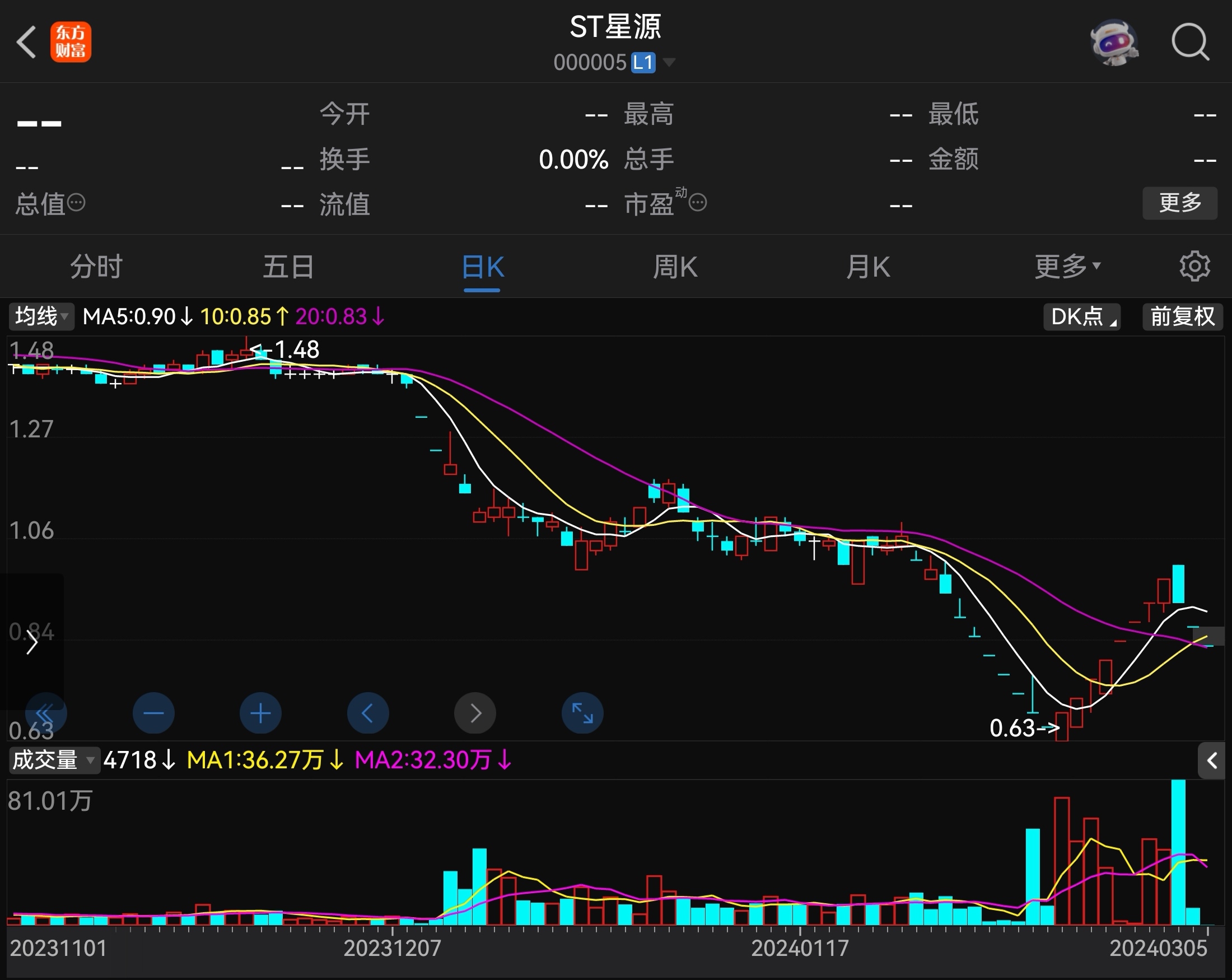Viewport: 1232px width, 980px height.
Task: Tap the L1 quote level badge
Action: (x=643, y=62)
